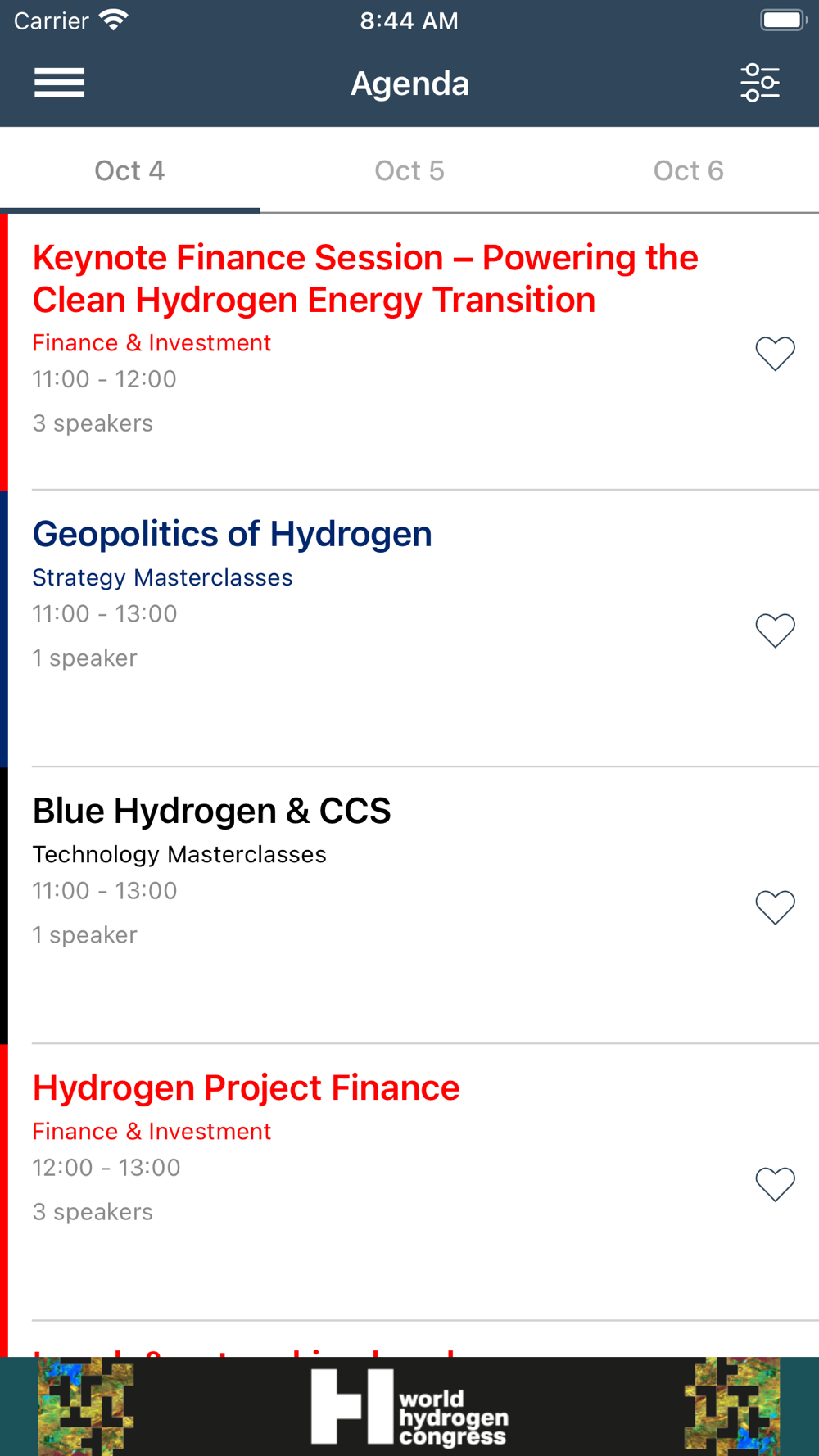Favorite the Geopolitics of Hydrogen session
Image resolution: width=819 pixels, height=1456 pixels.
coord(775,631)
